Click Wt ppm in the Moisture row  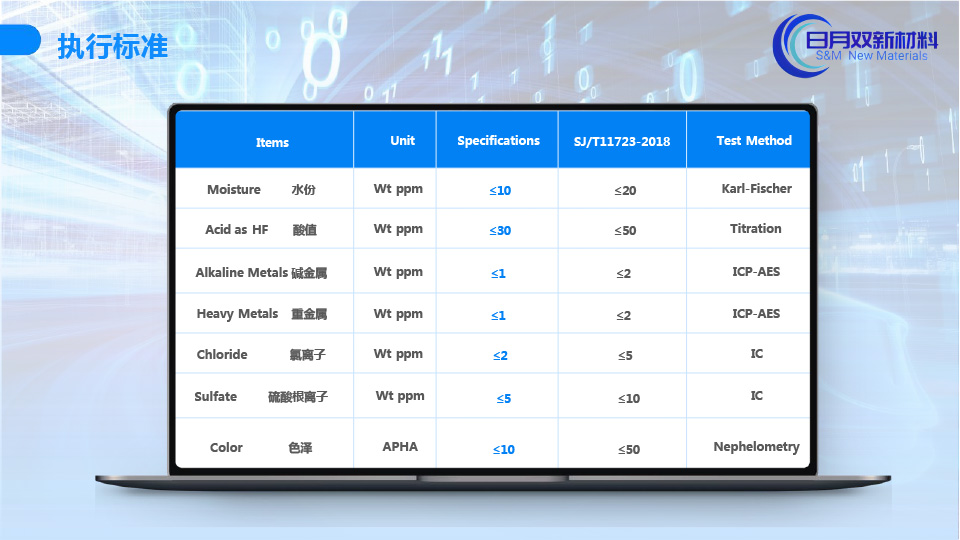(398, 189)
